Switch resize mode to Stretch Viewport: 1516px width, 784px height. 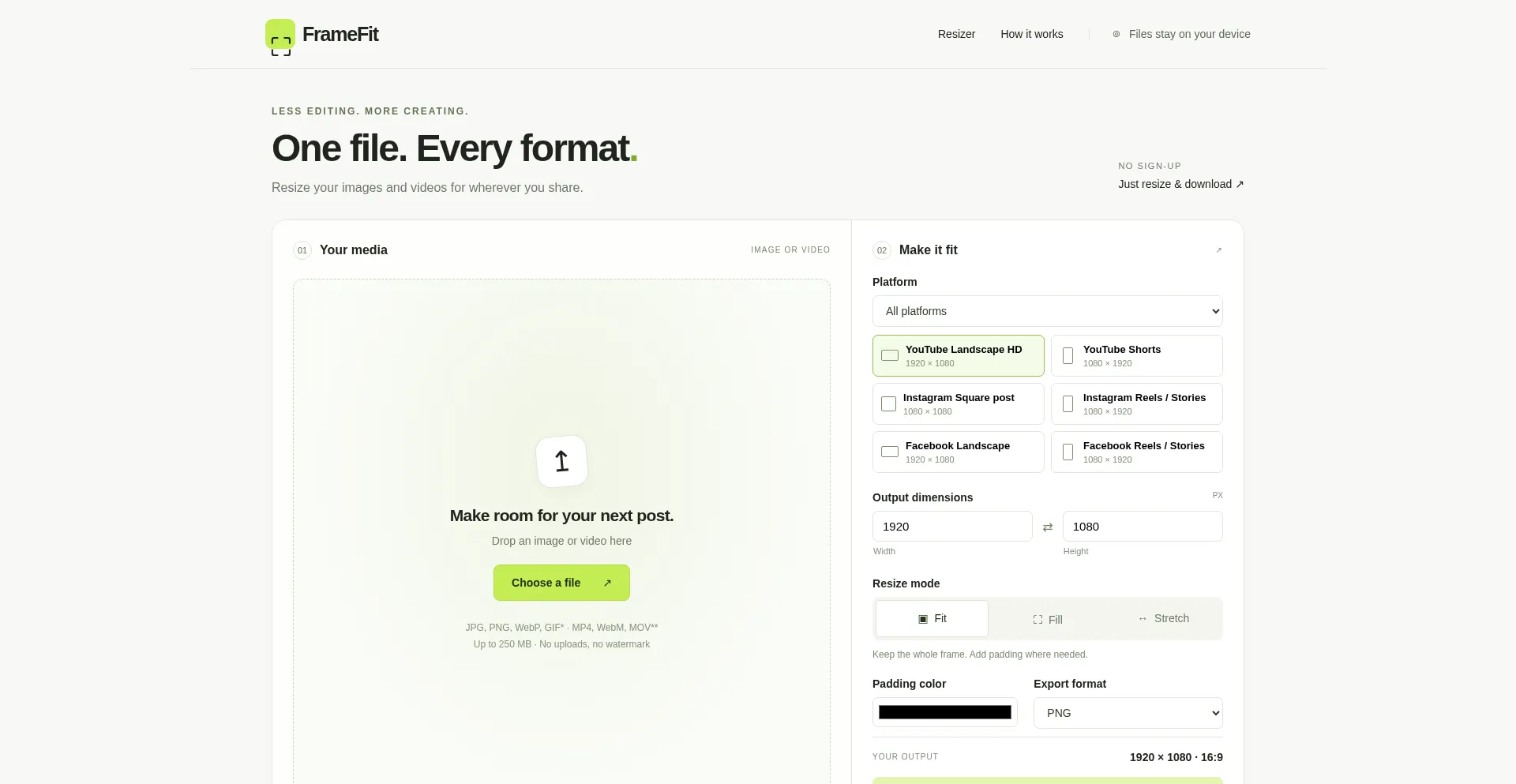pos(1163,618)
